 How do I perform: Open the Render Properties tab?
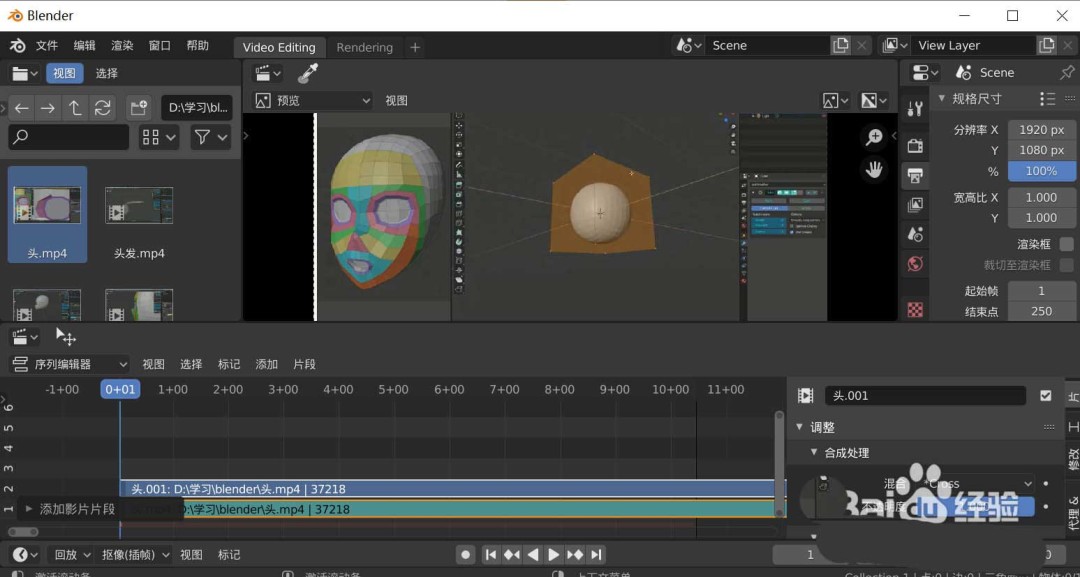(915, 145)
